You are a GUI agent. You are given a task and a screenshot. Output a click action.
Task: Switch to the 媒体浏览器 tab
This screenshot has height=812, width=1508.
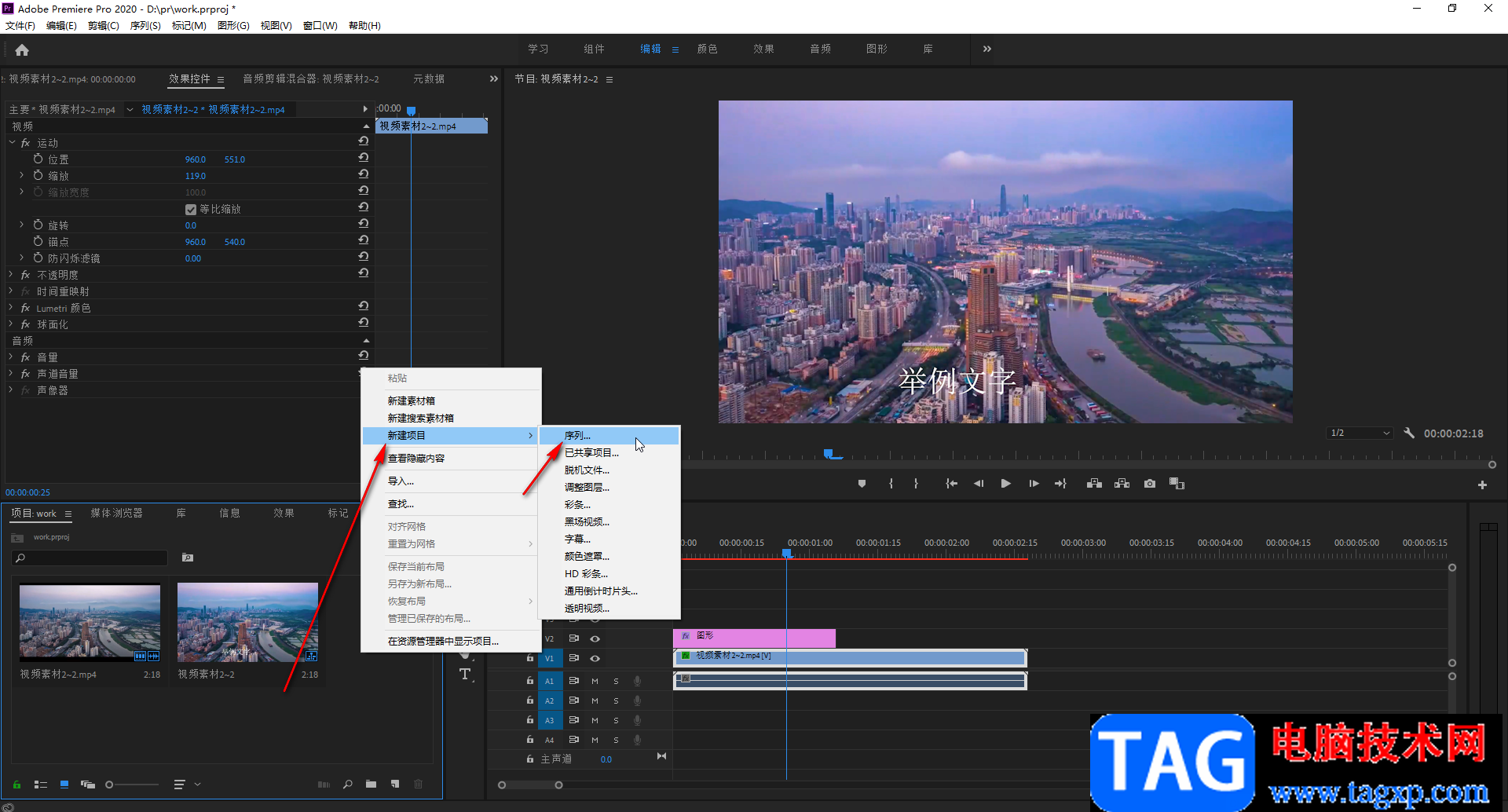pos(116,514)
